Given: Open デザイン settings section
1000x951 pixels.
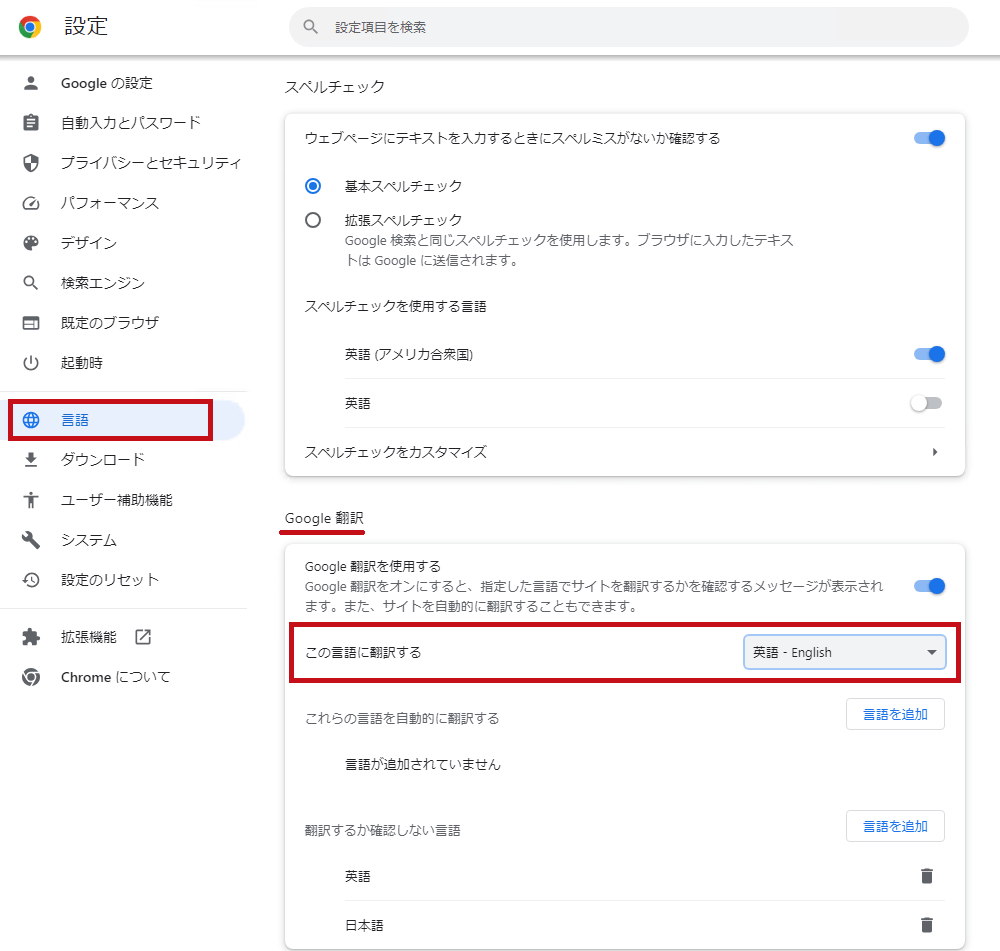Looking at the screenshot, I should point(89,243).
